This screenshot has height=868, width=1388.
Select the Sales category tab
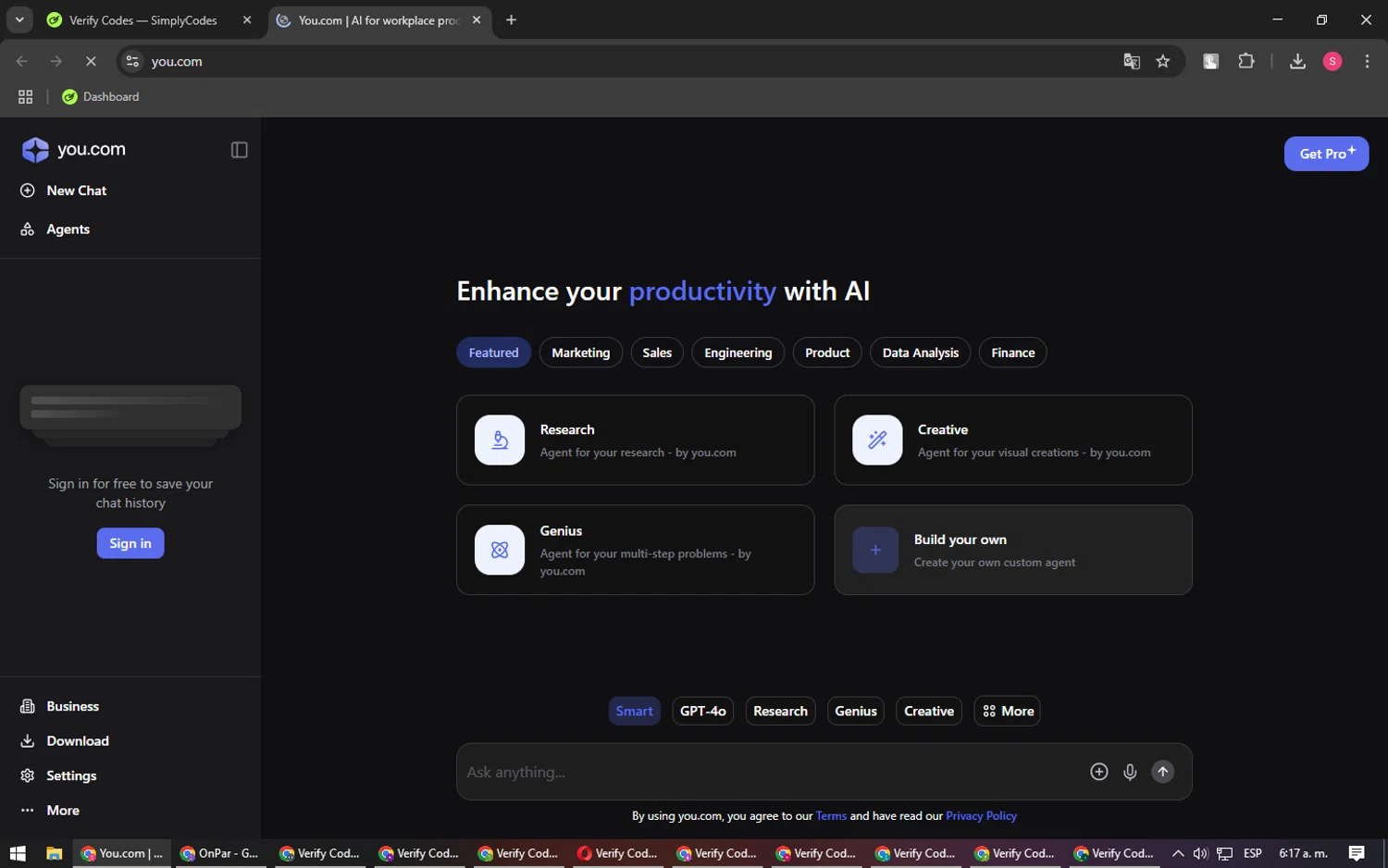pyautogui.click(x=657, y=353)
